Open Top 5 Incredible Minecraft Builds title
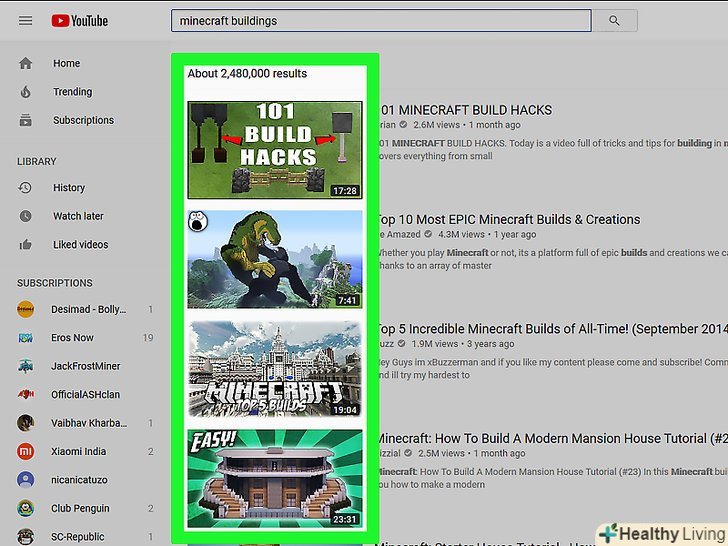 click(x=553, y=329)
